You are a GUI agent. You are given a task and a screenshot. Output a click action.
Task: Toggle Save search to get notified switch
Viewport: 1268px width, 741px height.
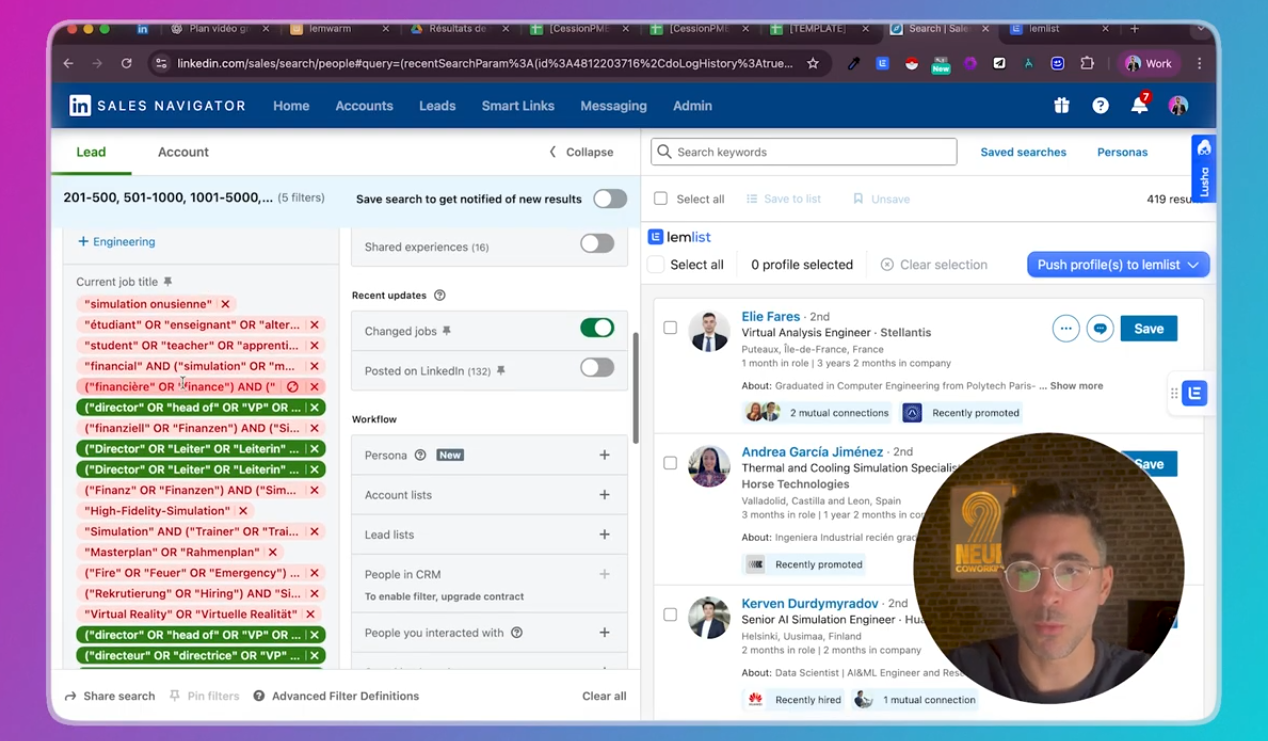click(610, 198)
